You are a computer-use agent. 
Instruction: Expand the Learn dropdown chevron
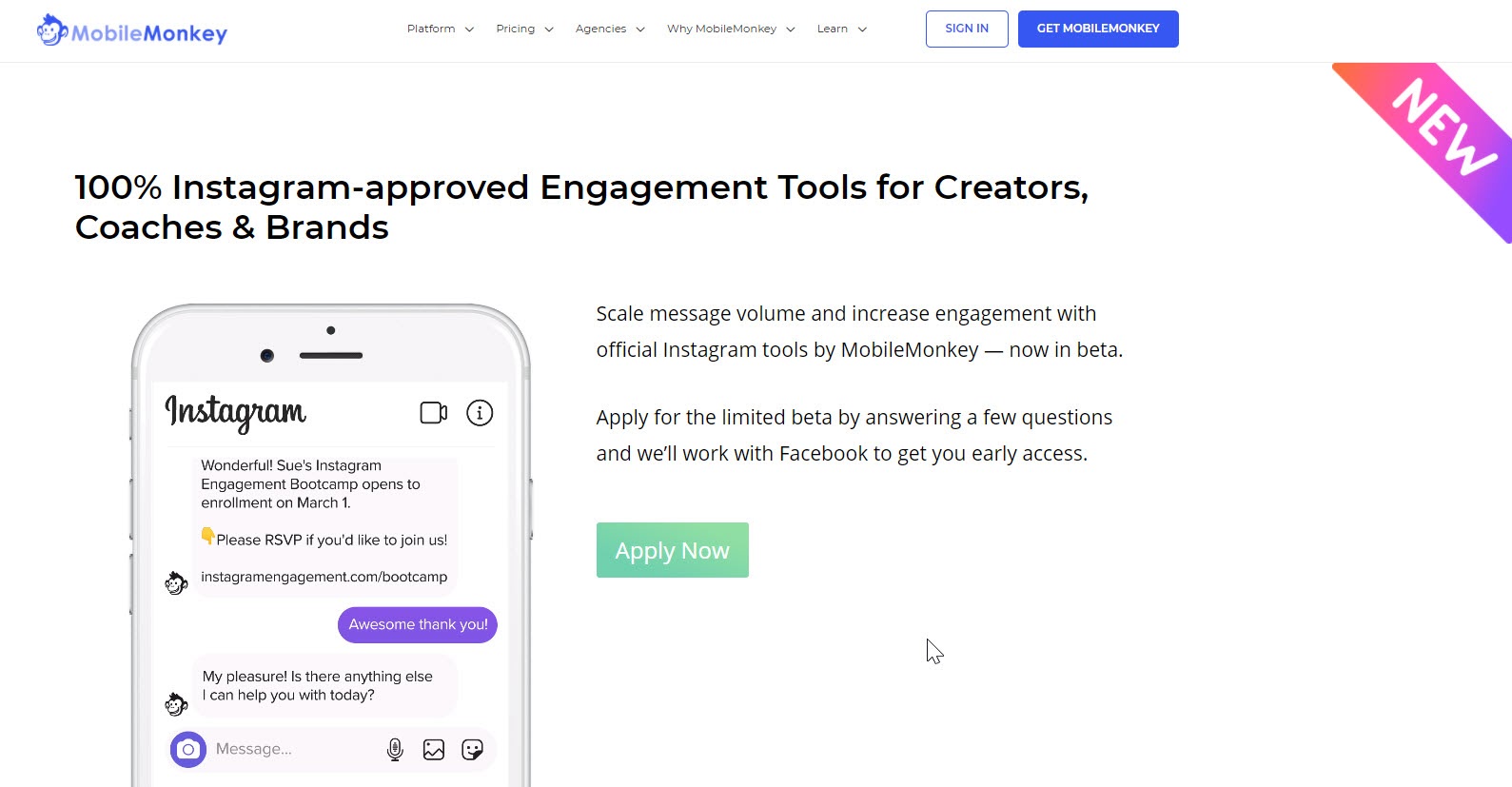tap(862, 30)
